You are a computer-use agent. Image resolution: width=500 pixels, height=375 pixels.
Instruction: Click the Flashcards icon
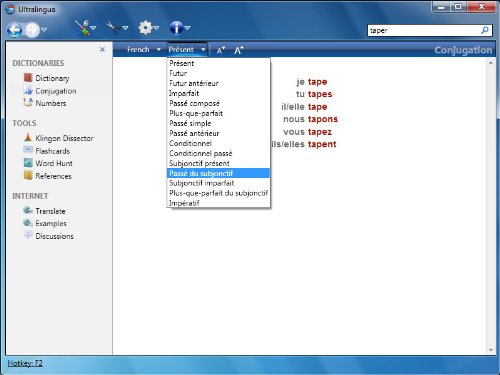[28, 150]
